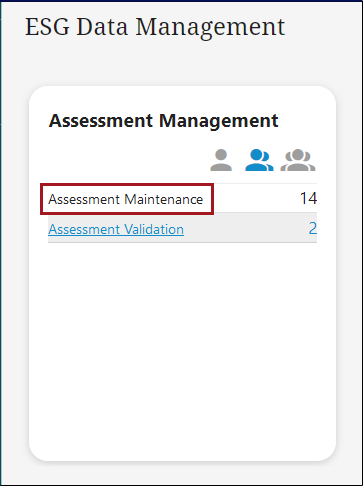Click the grey page background below the title
Screen dimensions: 364x487
pos(182,63)
